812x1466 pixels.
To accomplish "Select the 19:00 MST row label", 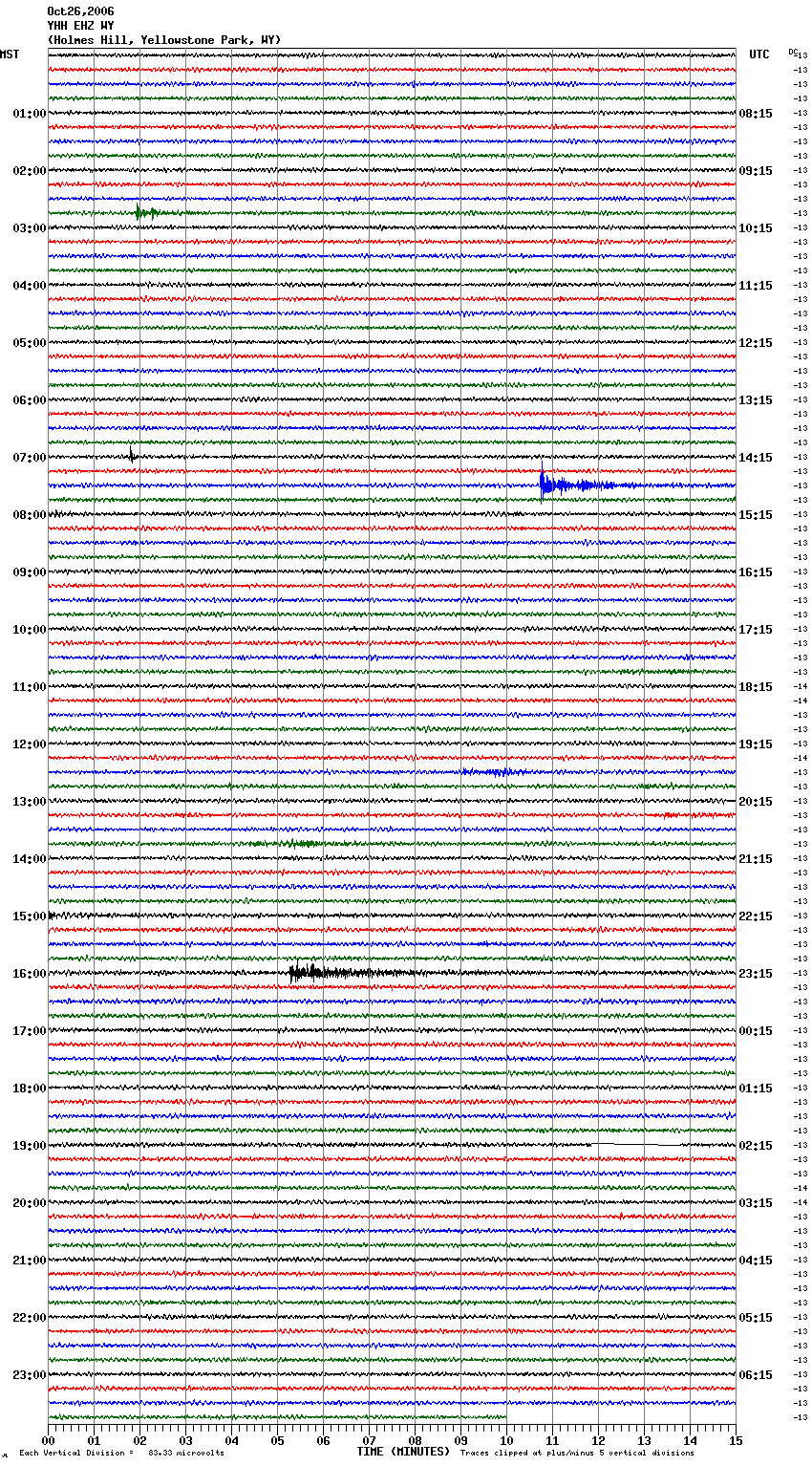I will pos(30,1146).
